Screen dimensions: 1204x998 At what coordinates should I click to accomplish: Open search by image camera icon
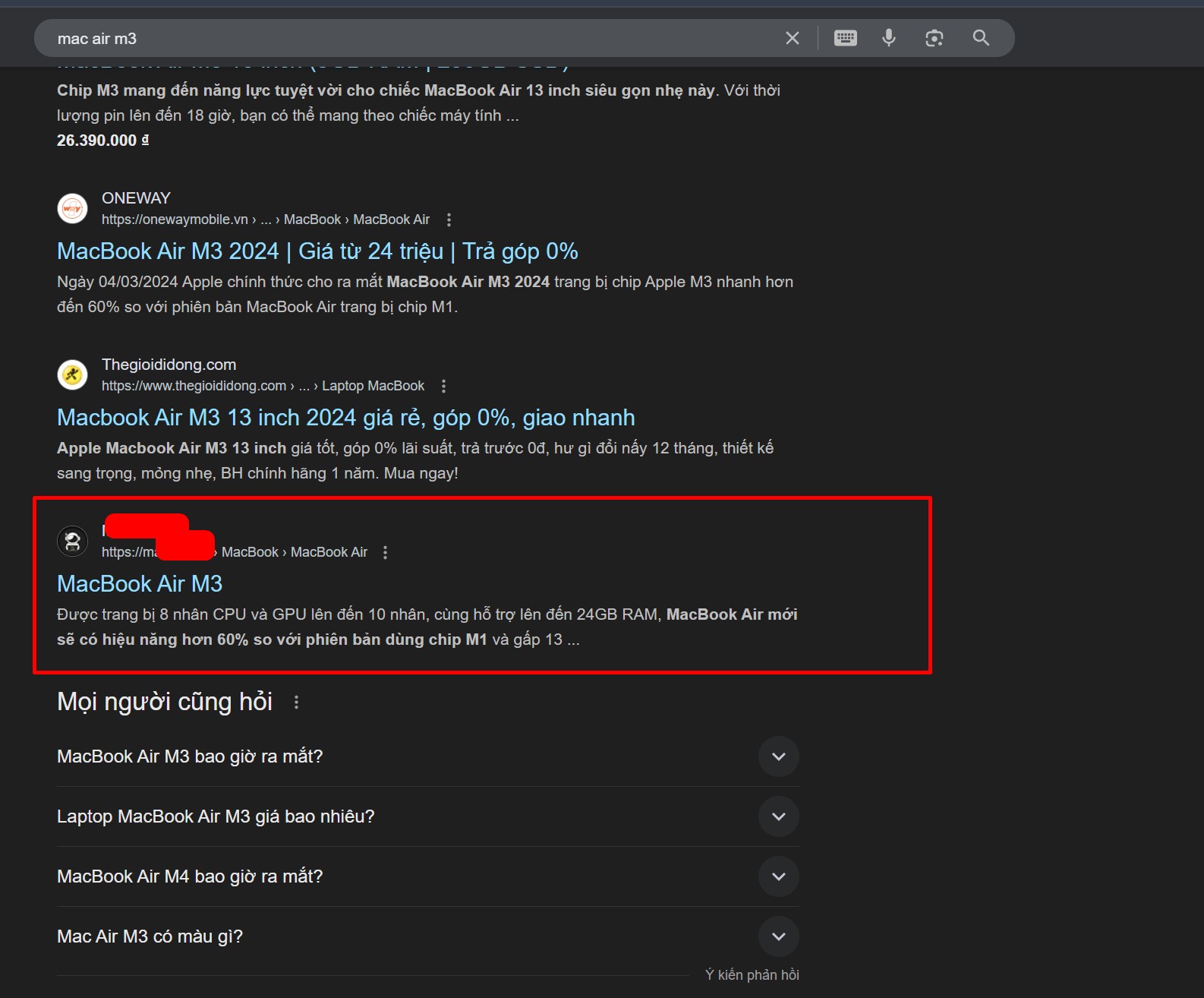coord(935,38)
